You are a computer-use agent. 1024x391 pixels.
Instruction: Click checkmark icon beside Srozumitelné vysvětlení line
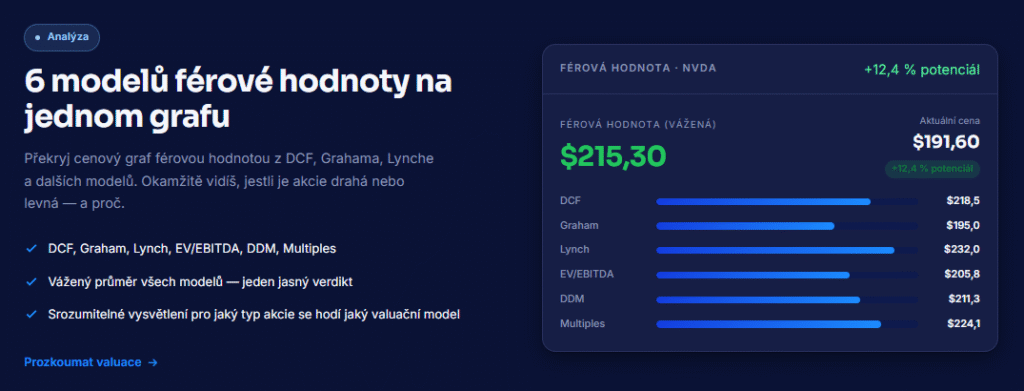[x=30, y=314]
